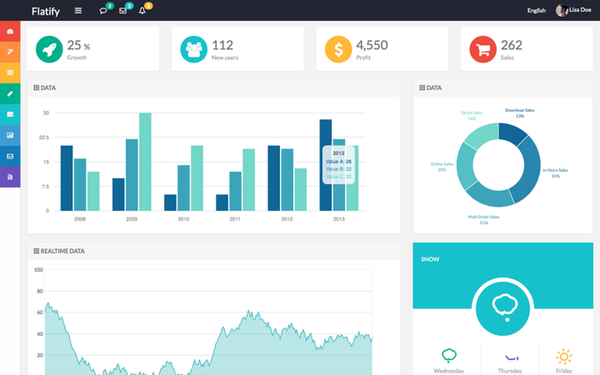Click the yellow badge on bell icon
The image size is (600, 375).
click(x=148, y=6)
